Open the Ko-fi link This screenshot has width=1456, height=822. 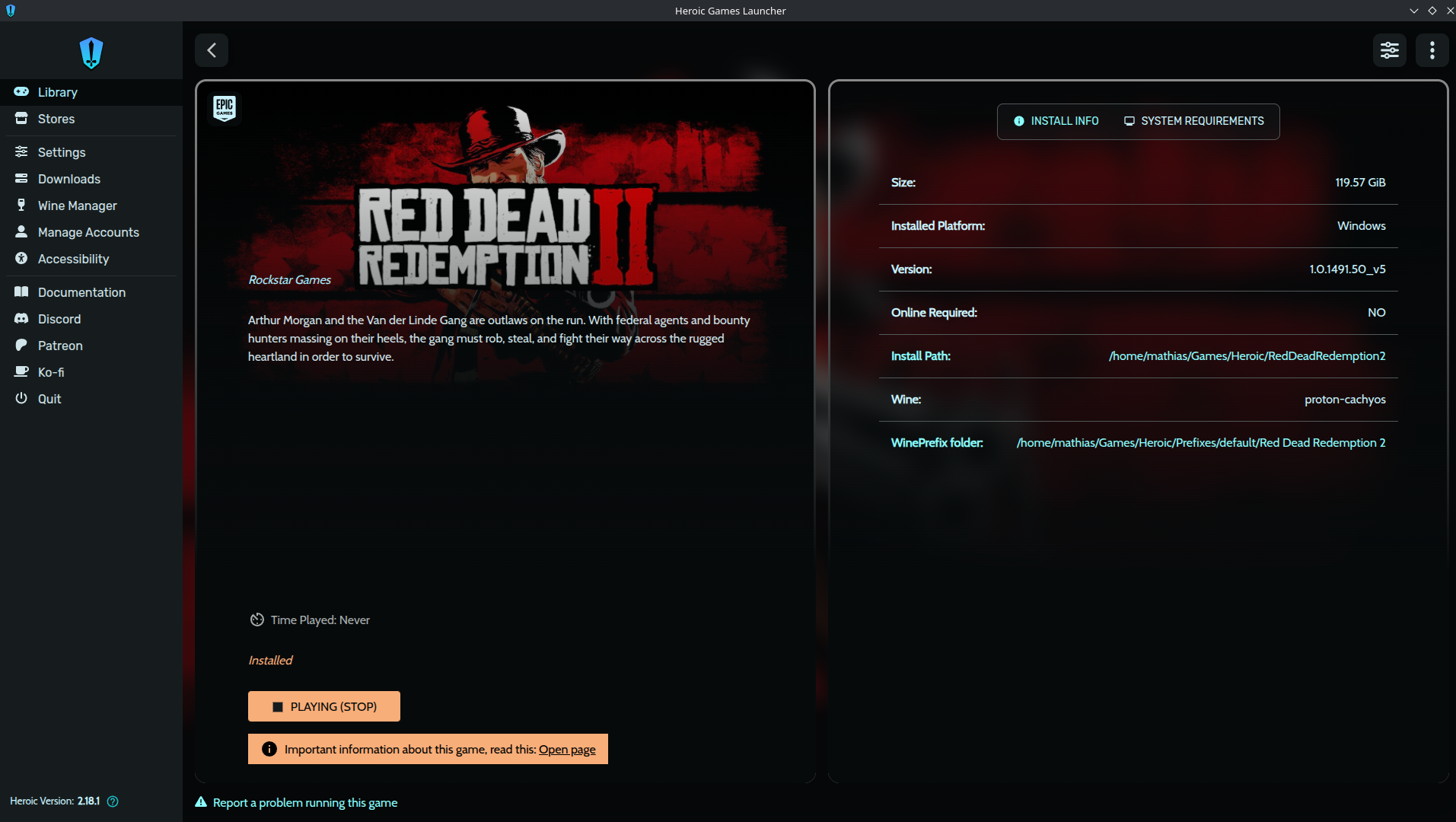coord(91,372)
